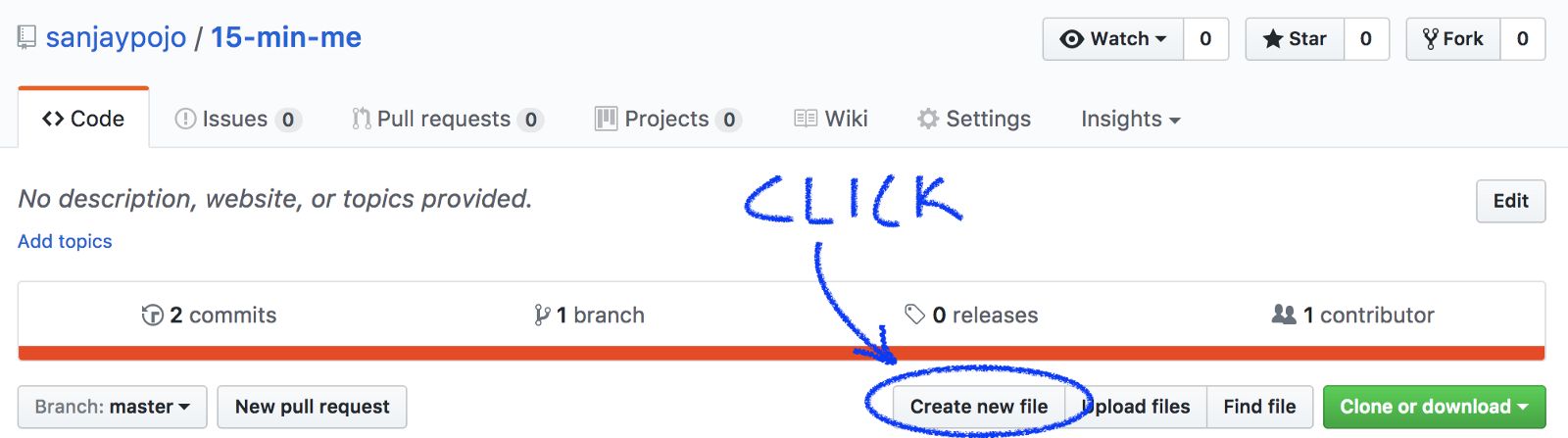Click the Add topics link
The width and height of the screenshot is (1568, 438).
click(x=65, y=241)
